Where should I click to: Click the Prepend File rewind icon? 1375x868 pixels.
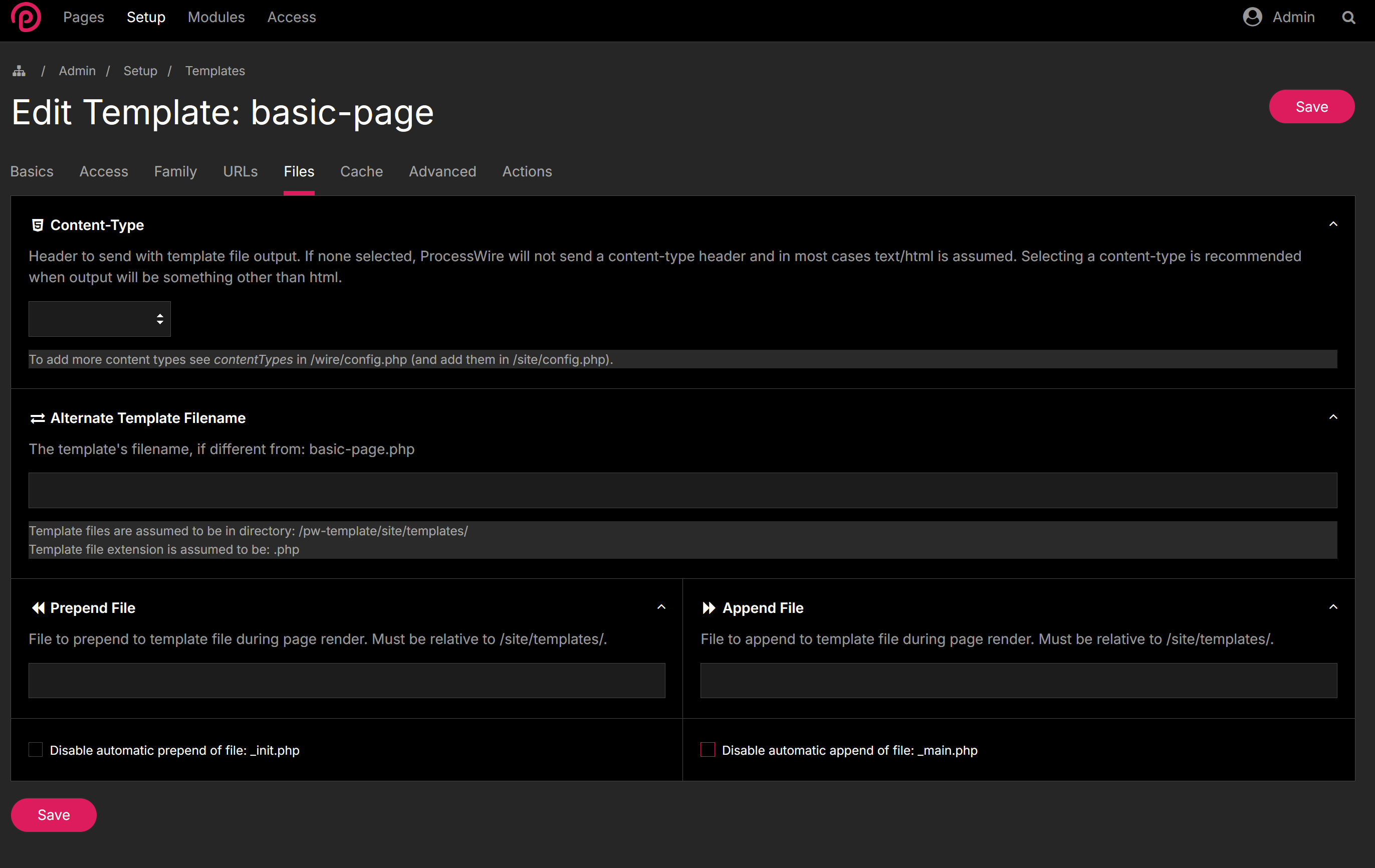click(38, 607)
